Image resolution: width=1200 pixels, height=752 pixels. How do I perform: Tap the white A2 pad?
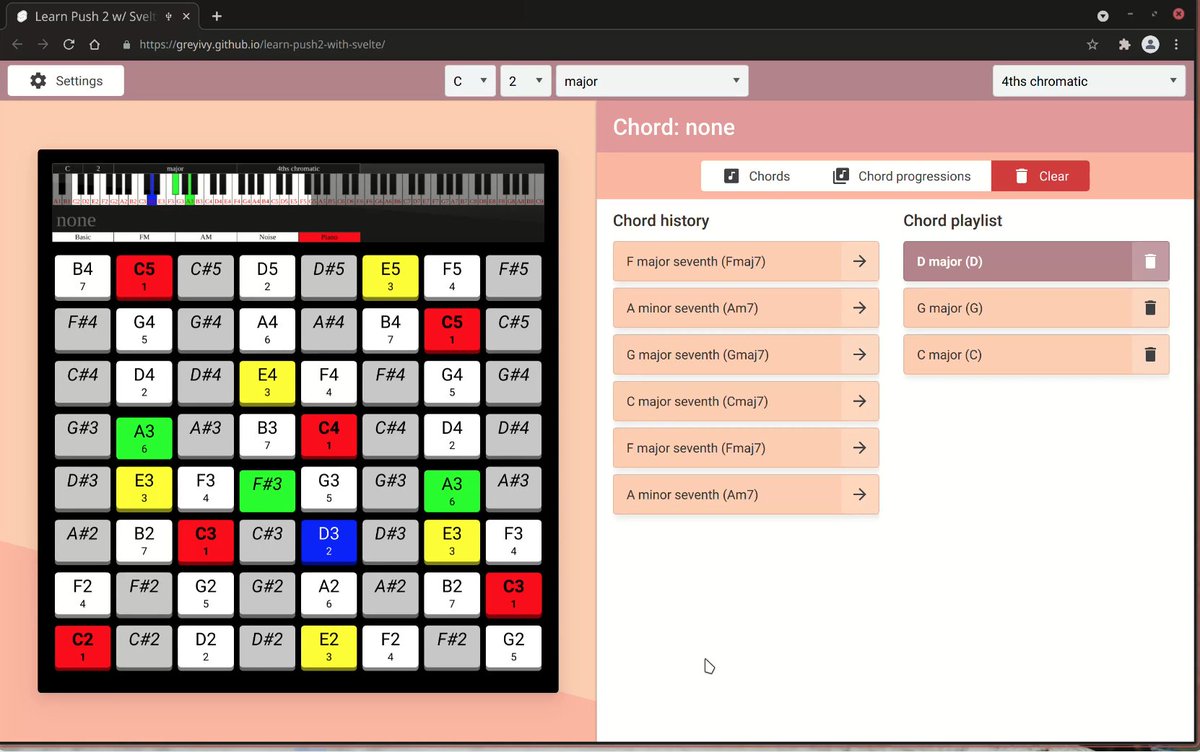point(329,593)
